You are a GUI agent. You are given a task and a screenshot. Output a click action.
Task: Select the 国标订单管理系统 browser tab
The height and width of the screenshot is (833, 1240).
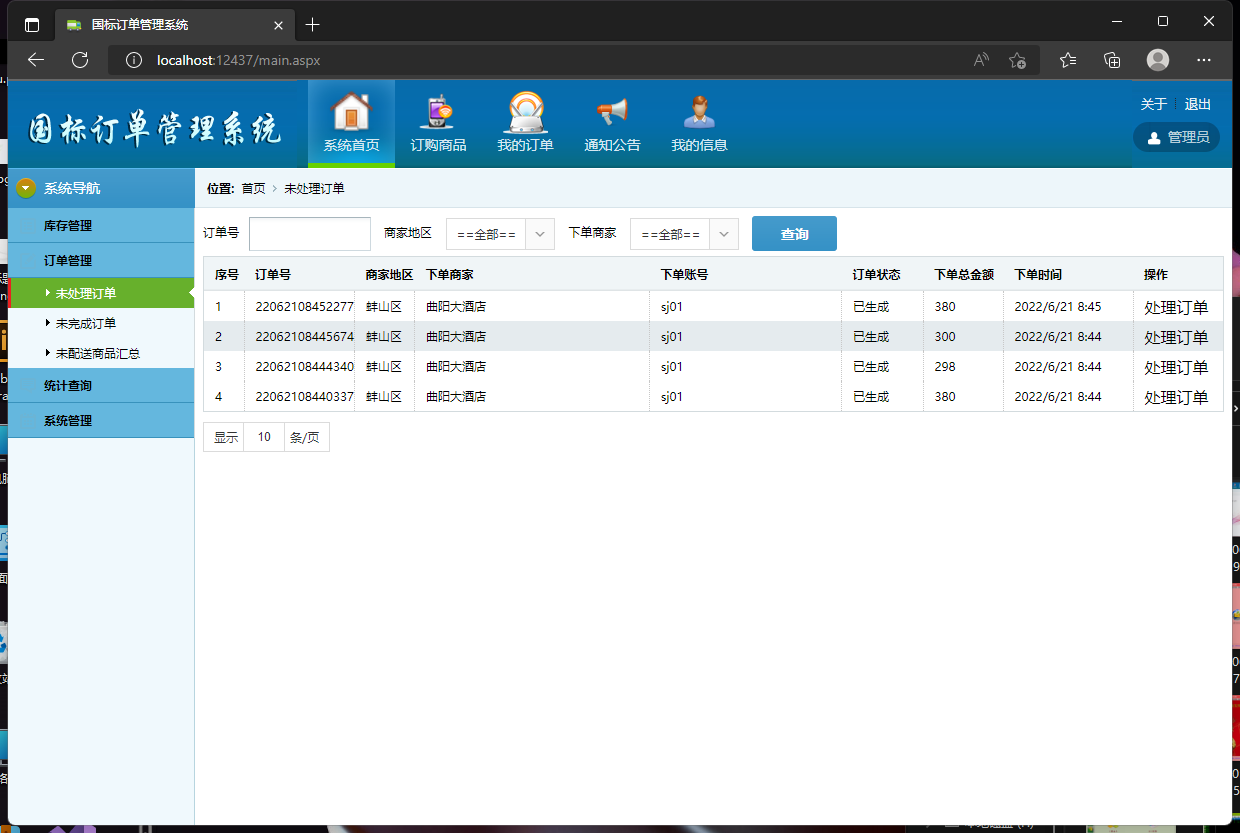pyautogui.click(x=175, y=24)
